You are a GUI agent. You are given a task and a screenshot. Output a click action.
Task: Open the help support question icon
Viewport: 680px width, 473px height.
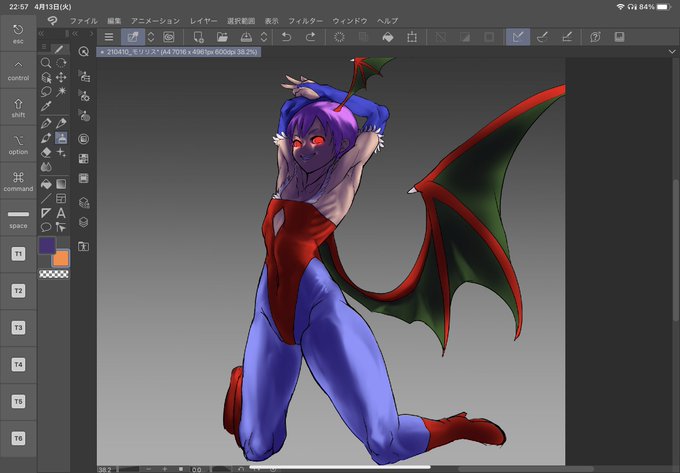coord(595,37)
